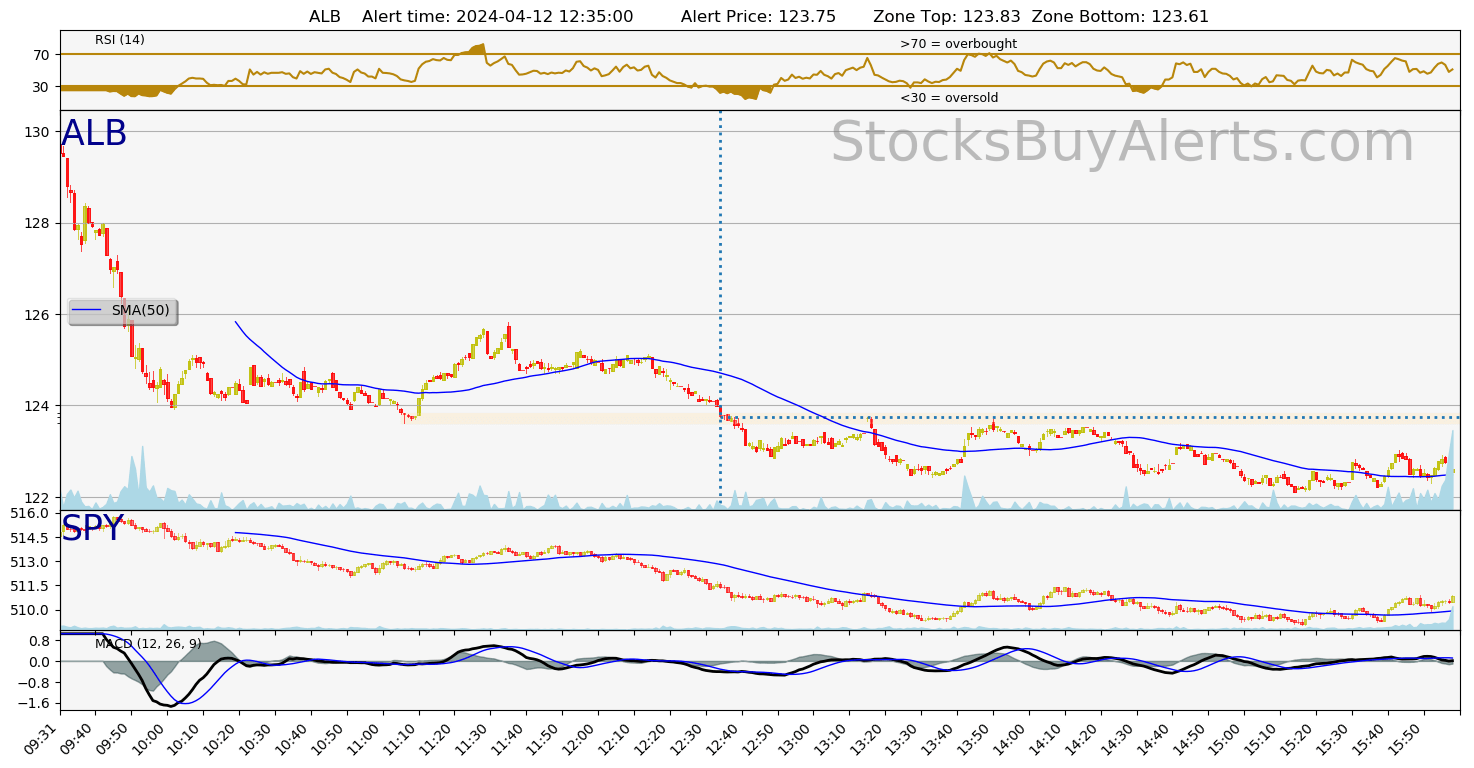The width and height of the screenshot is (1474, 768).
Task: Click the 128 price axis label
Action: tap(38, 223)
